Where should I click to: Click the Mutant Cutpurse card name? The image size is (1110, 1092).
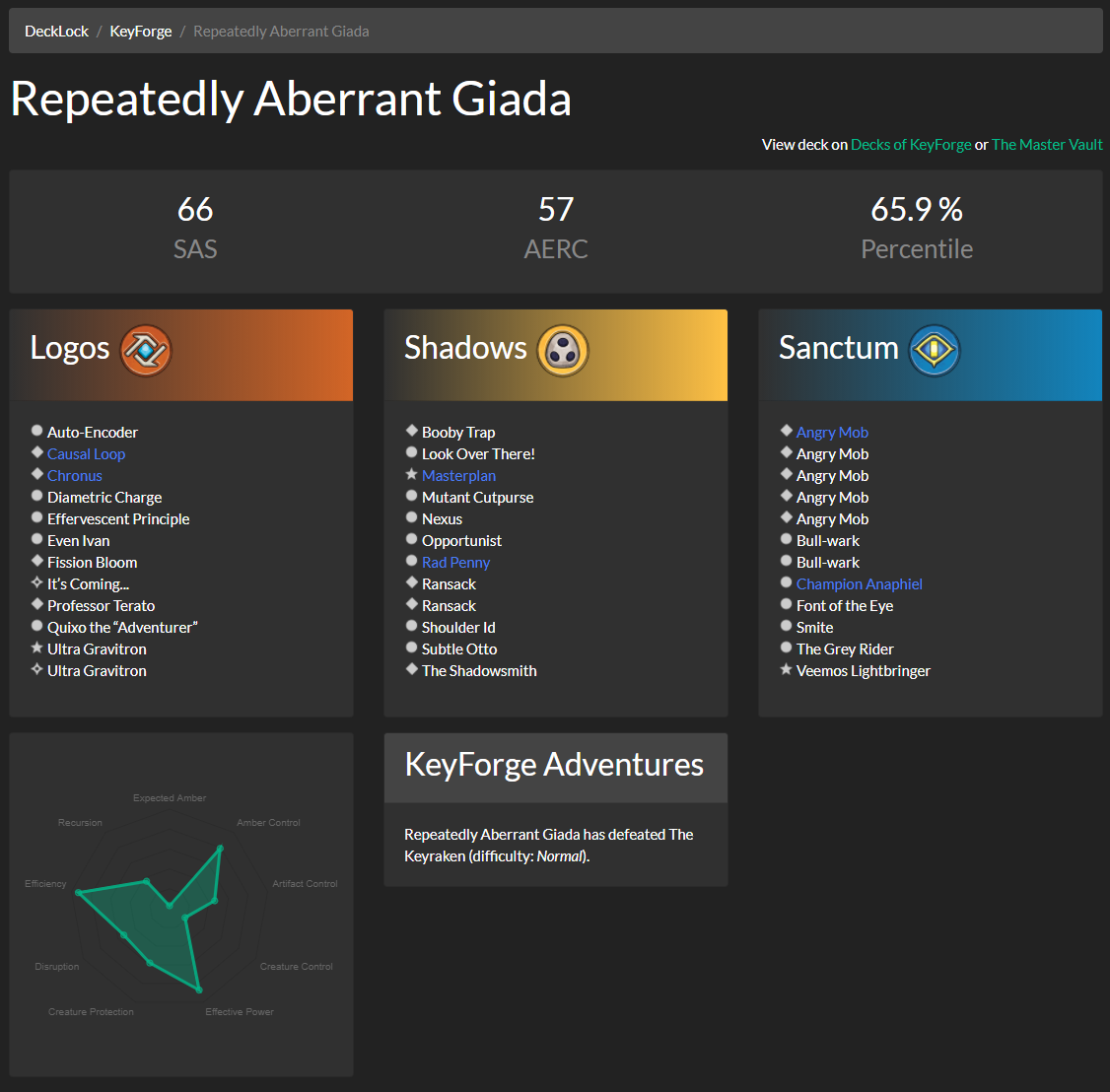(478, 498)
